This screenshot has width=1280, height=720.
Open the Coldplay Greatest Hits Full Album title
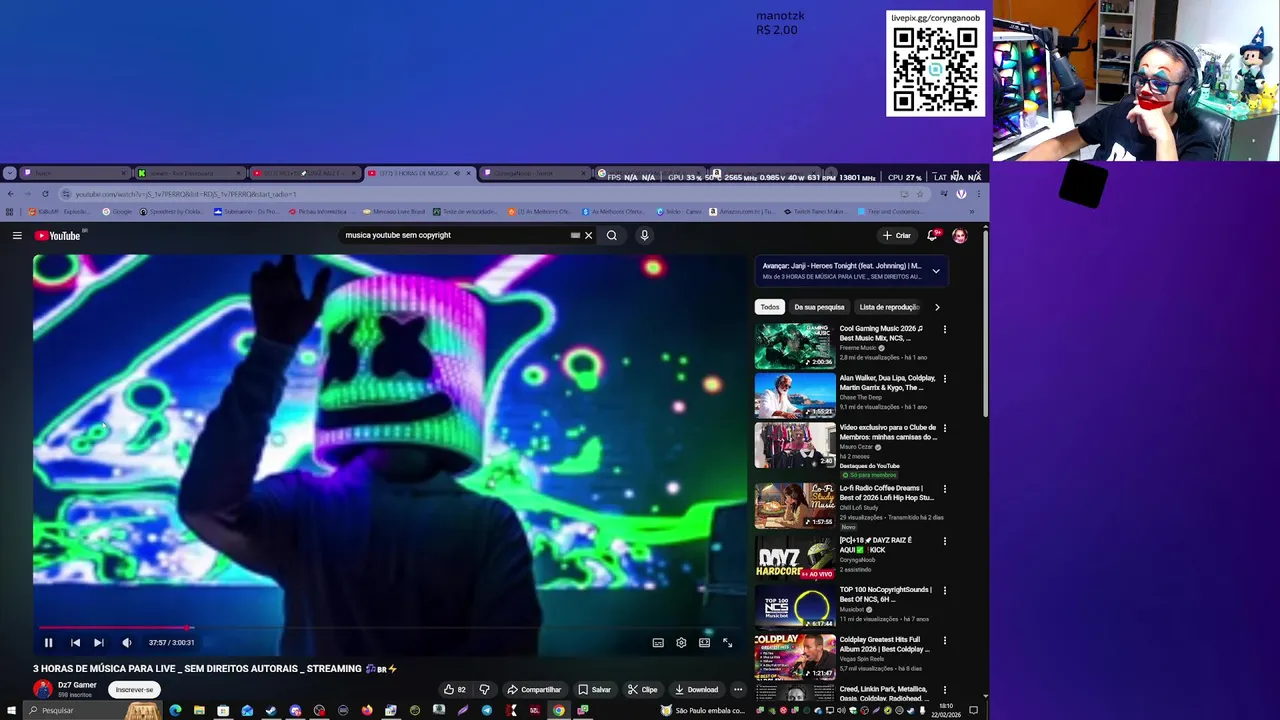[x=885, y=644]
